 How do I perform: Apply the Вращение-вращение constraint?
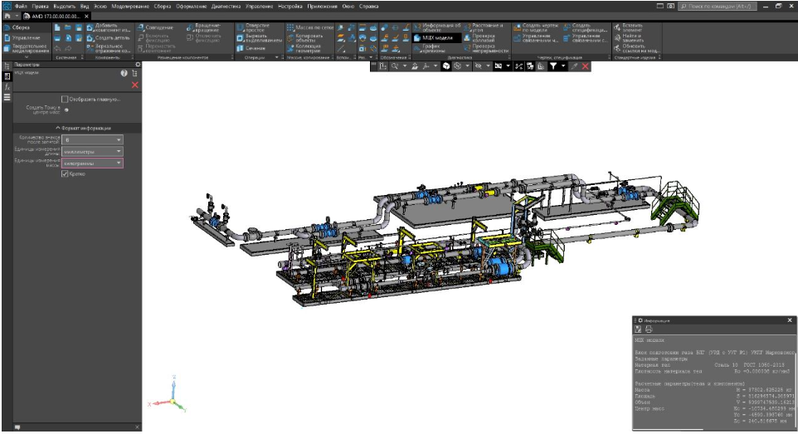click(204, 27)
